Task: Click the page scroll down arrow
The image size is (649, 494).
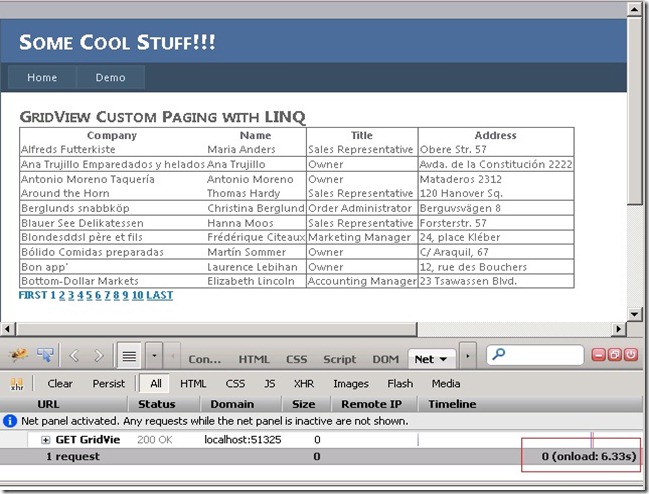Action: click(x=634, y=314)
